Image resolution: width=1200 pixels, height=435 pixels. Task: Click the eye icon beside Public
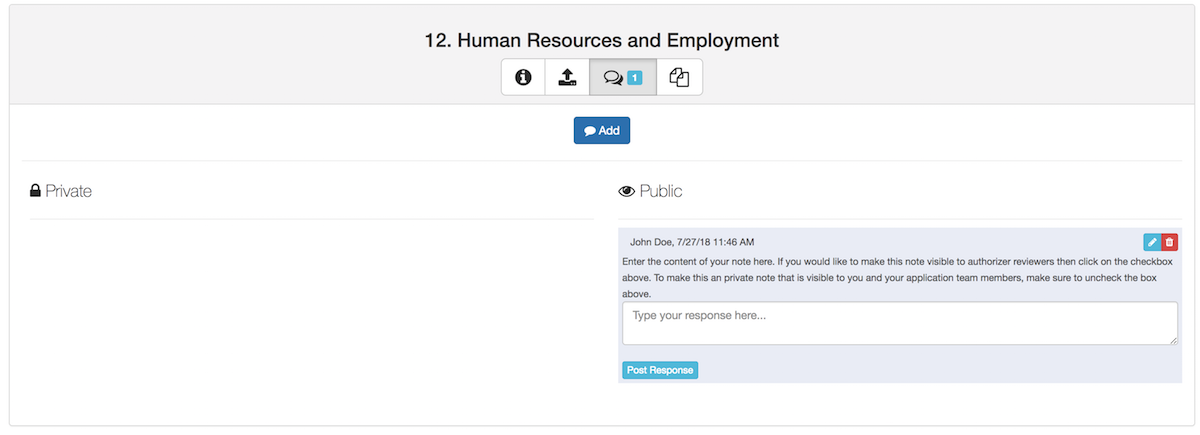pyautogui.click(x=627, y=191)
